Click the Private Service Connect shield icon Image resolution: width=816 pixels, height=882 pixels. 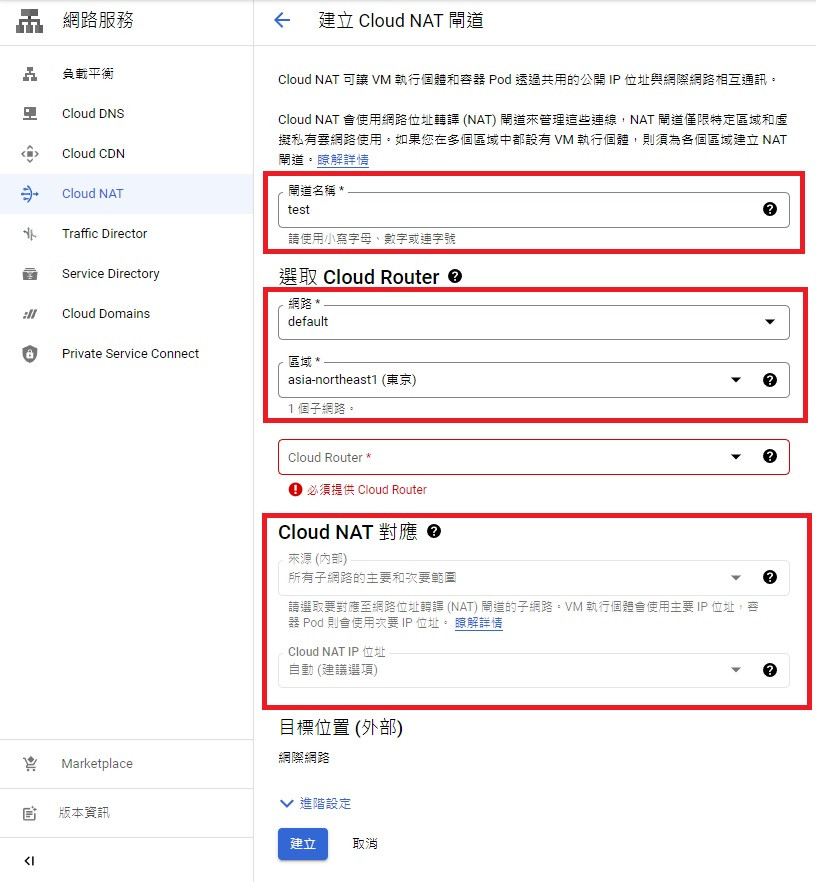click(30, 354)
